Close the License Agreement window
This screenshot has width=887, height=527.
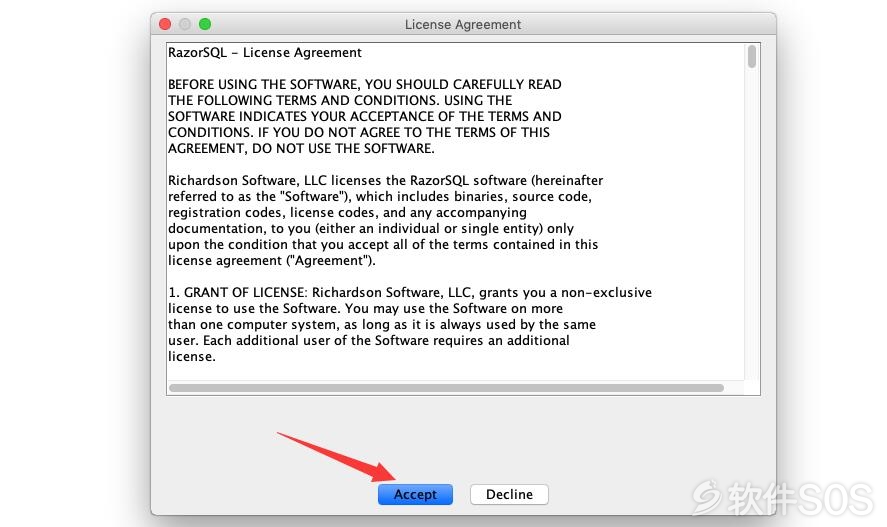point(165,24)
